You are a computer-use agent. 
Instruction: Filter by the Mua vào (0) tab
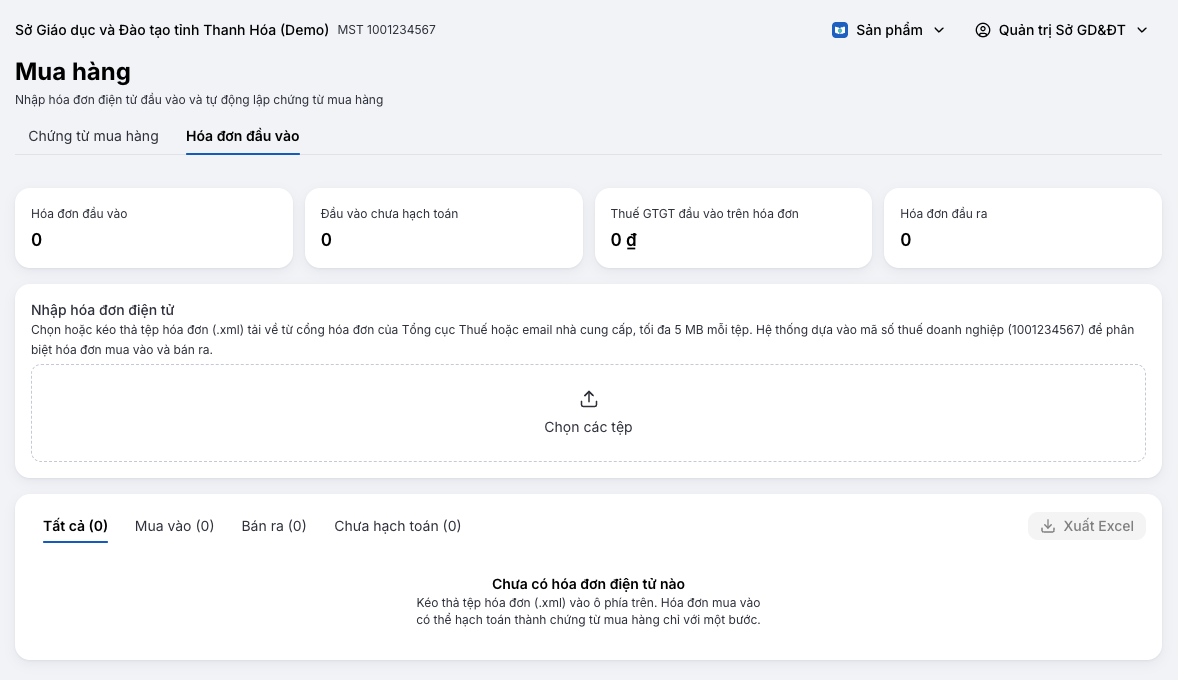click(x=174, y=526)
